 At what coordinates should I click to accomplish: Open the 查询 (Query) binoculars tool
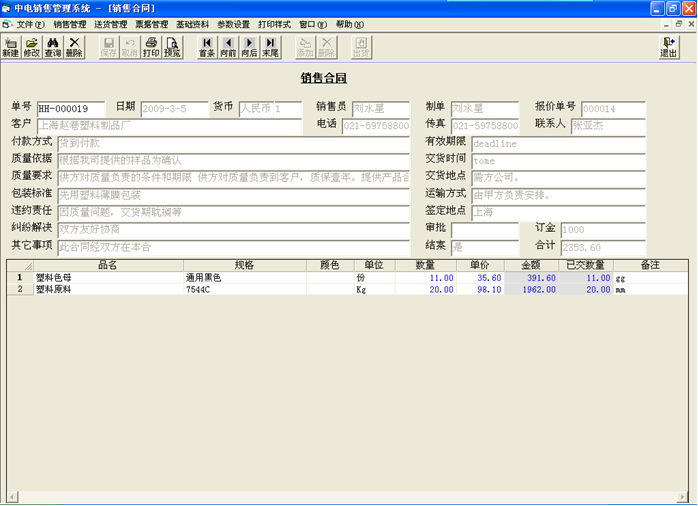[53, 47]
